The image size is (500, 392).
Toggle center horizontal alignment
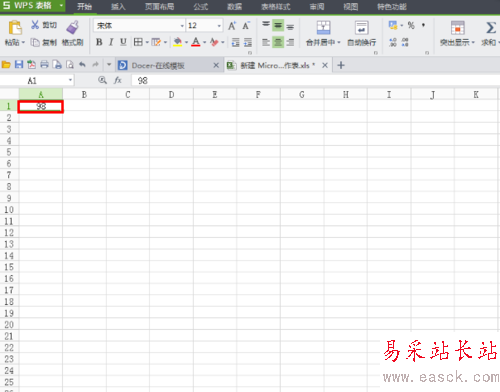[x=278, y=42]
